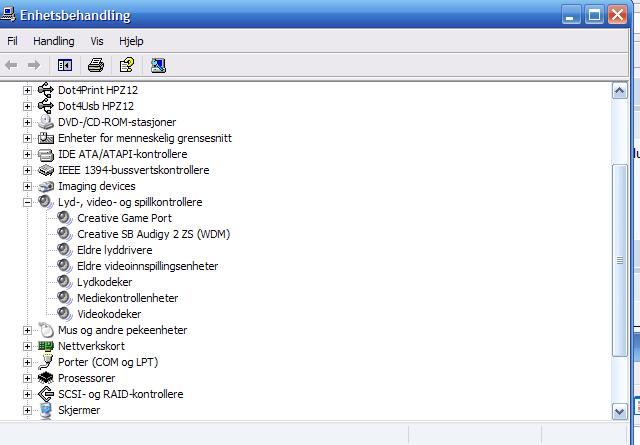The image size is (640, 445).
Task: Click the vertical scrollbar thumb
Action: [620, 260]
